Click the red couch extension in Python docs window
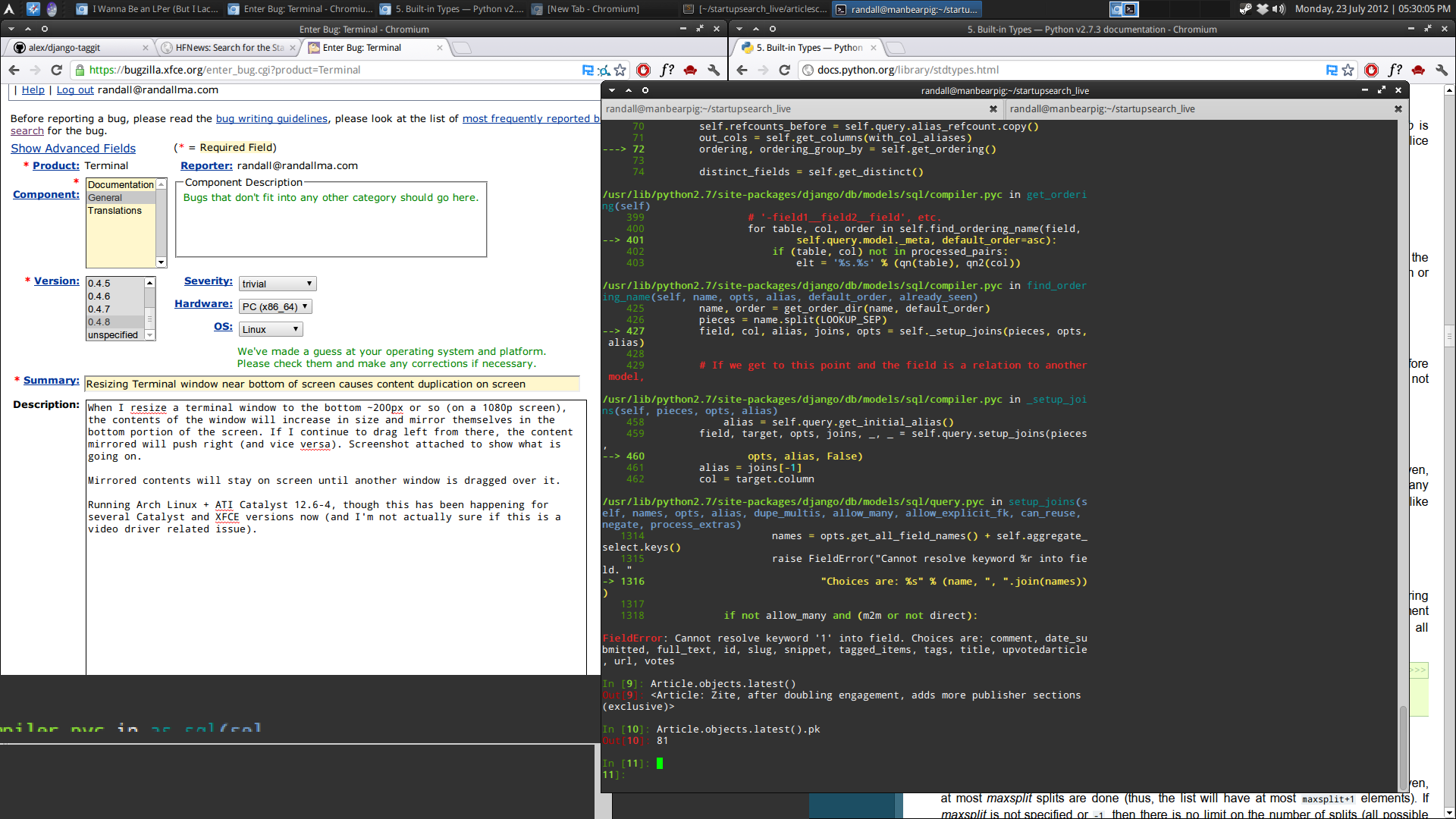 click(1418, 70)
